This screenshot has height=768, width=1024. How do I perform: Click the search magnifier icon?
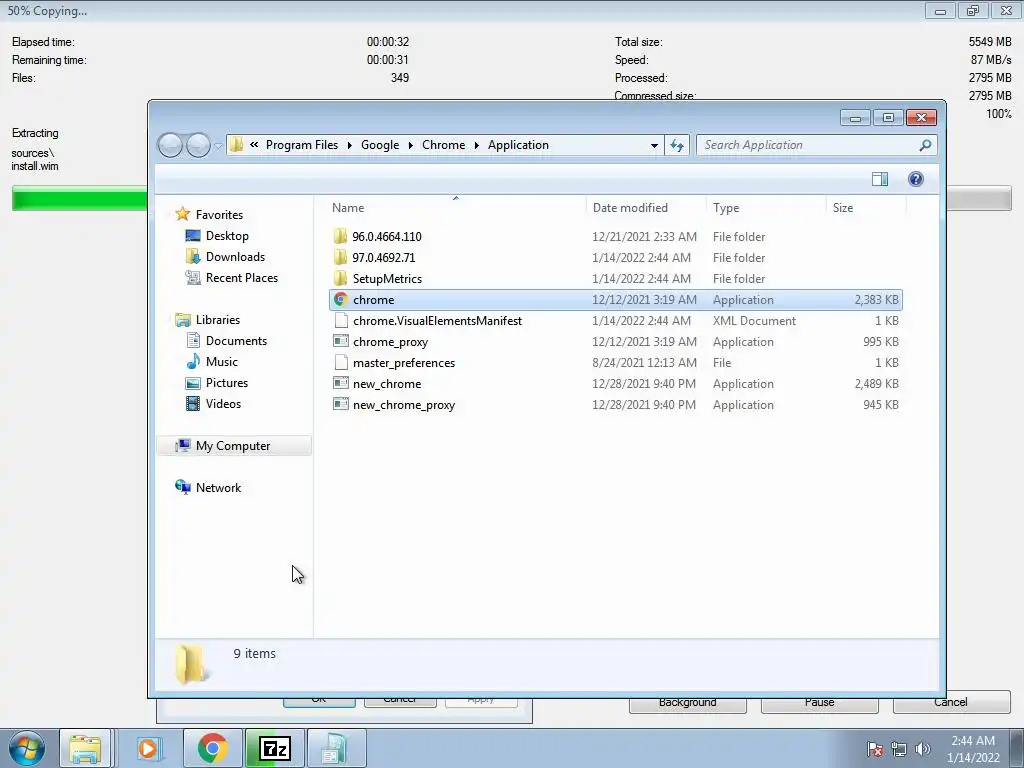click(925, 145)
